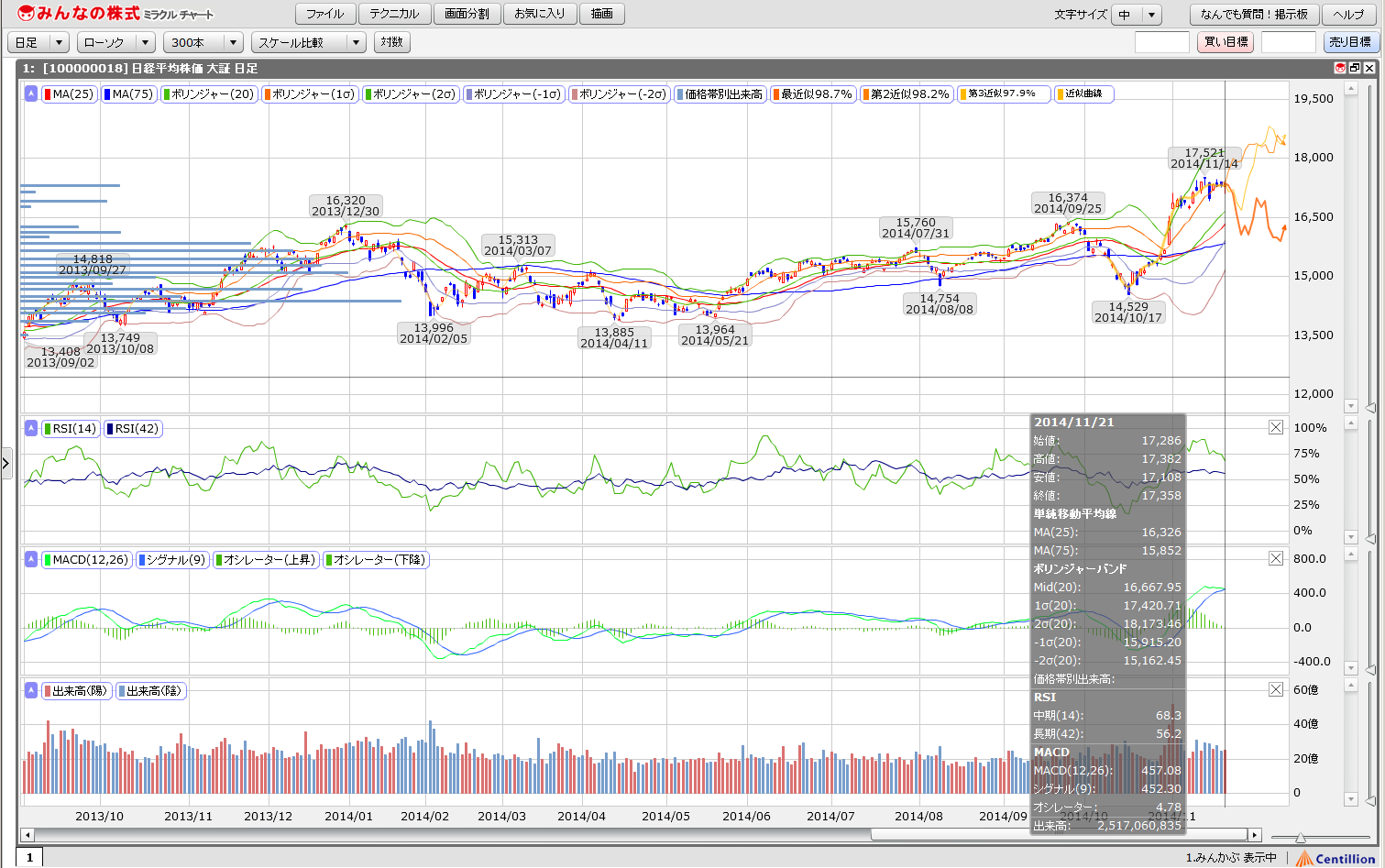This screenshot has height=868, width=1385.
Task: Open the テクニカル menu
Action: pyautogui.click(x=394, y=14)
